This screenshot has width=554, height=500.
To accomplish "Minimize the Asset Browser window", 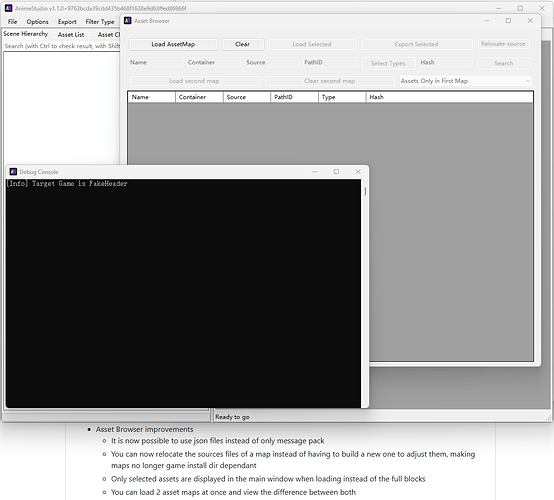I will pos(487,21).
